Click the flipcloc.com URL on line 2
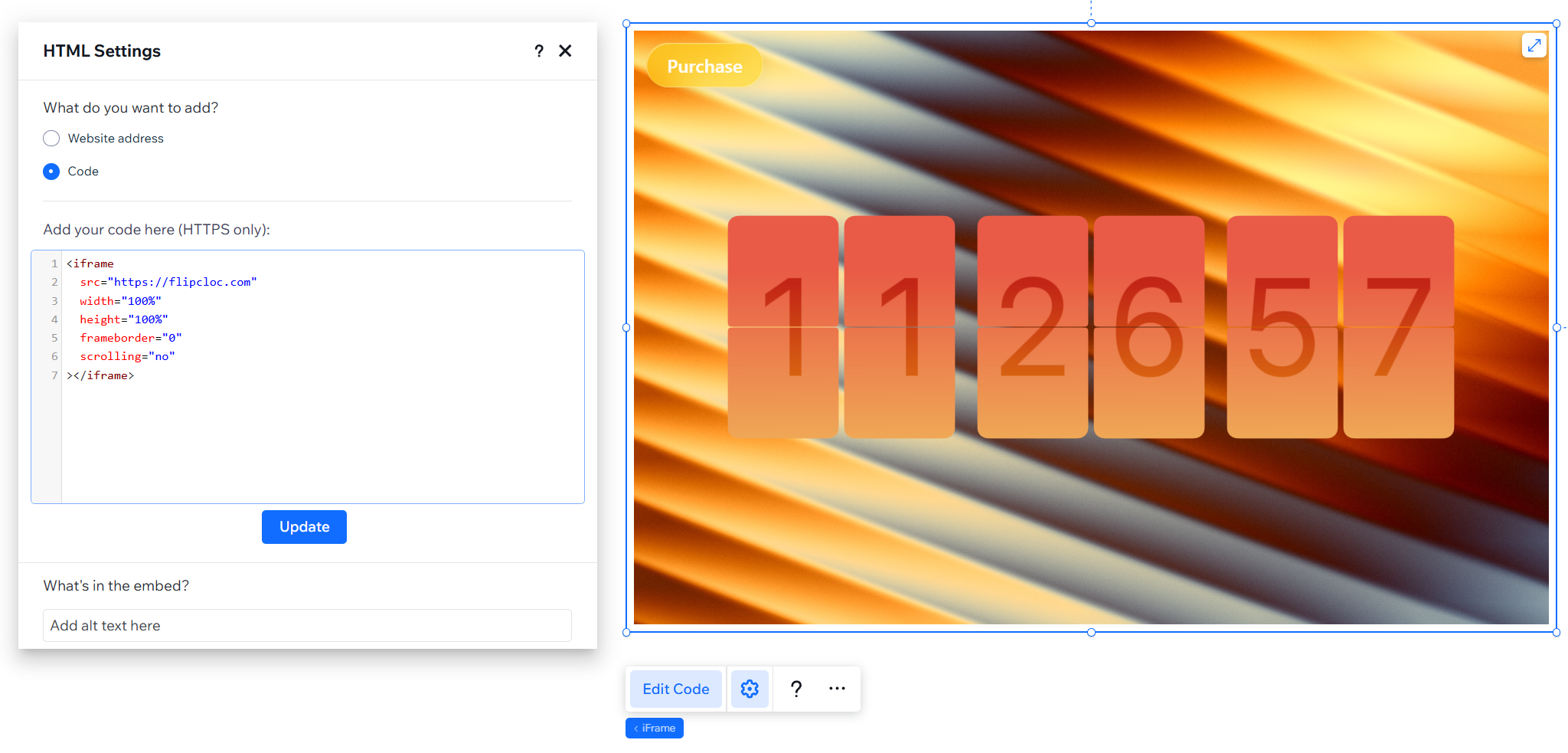Screen dimensions: 1568x753 click(x=184, y=282)
